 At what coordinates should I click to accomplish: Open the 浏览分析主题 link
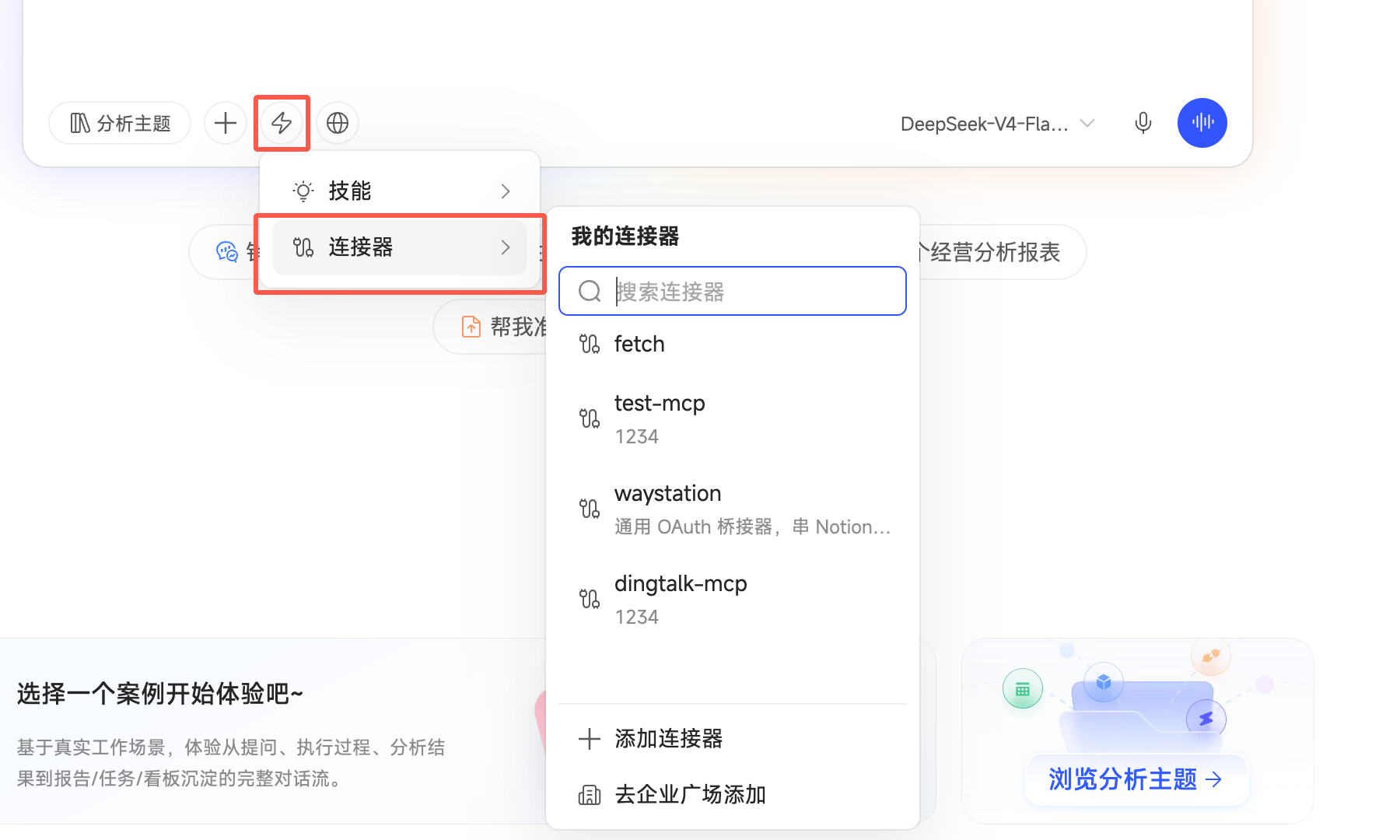(1136, 779)
